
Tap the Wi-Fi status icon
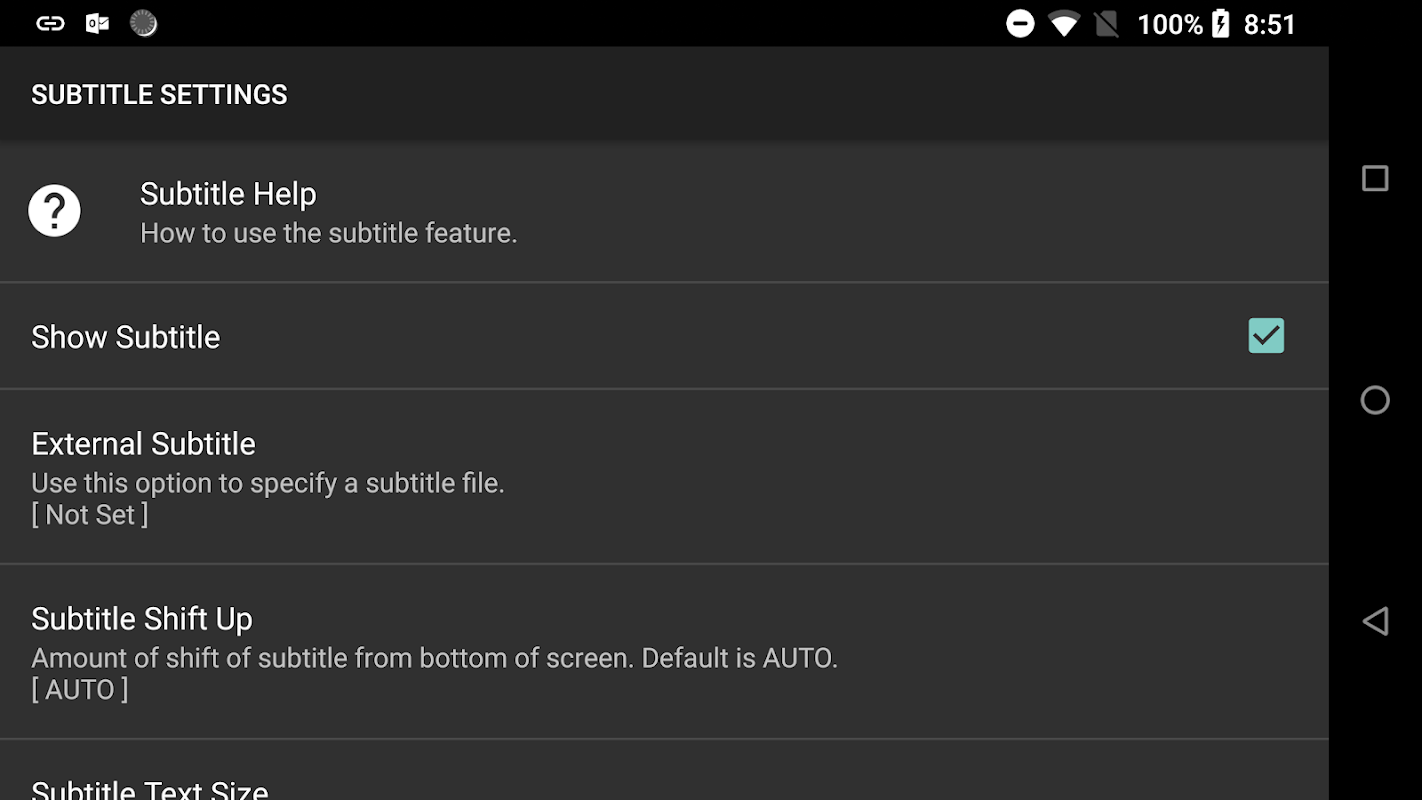(x=1063, y=23)
